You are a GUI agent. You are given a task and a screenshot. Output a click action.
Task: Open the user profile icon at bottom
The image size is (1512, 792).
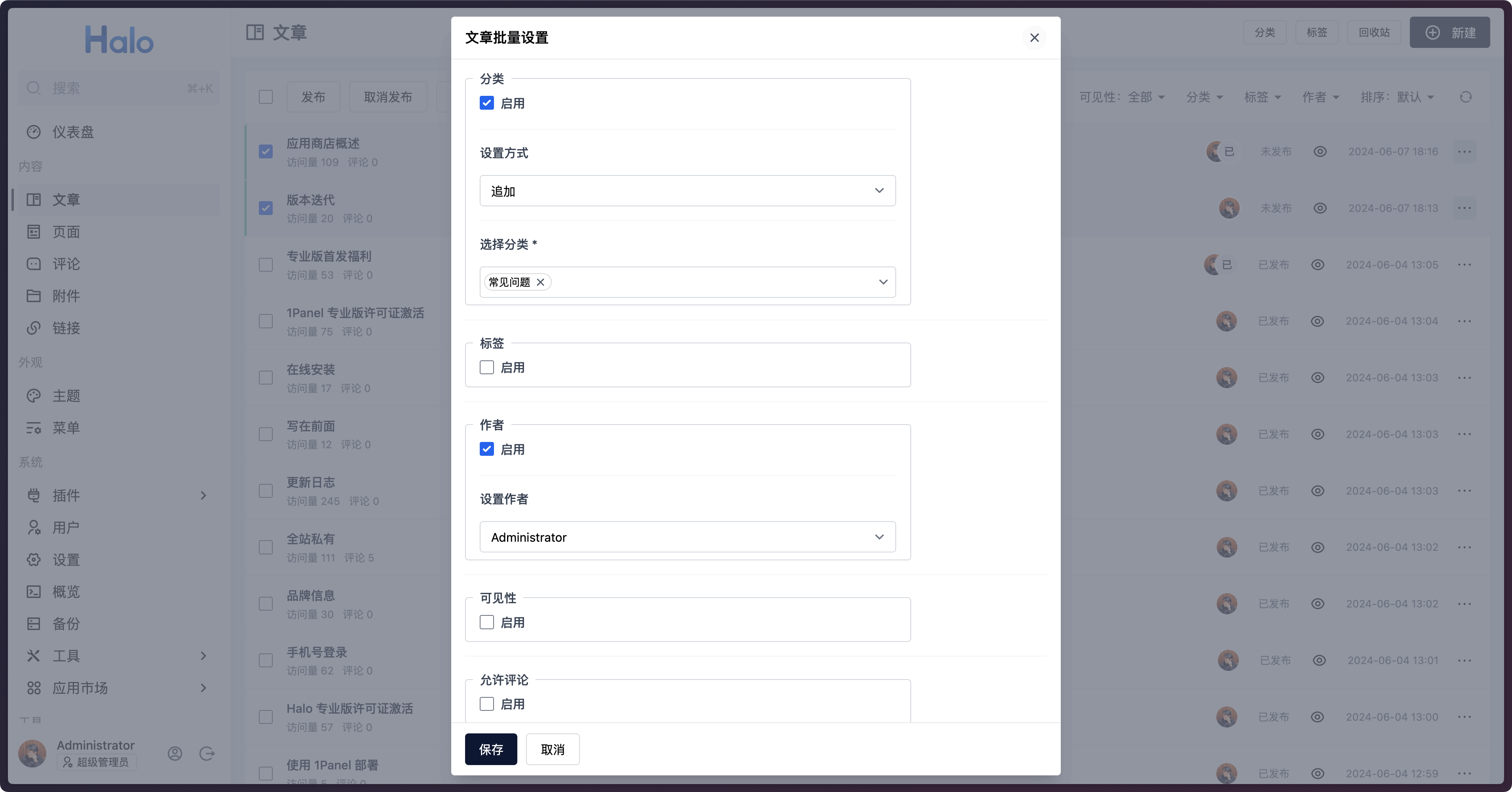pos(175,753)
